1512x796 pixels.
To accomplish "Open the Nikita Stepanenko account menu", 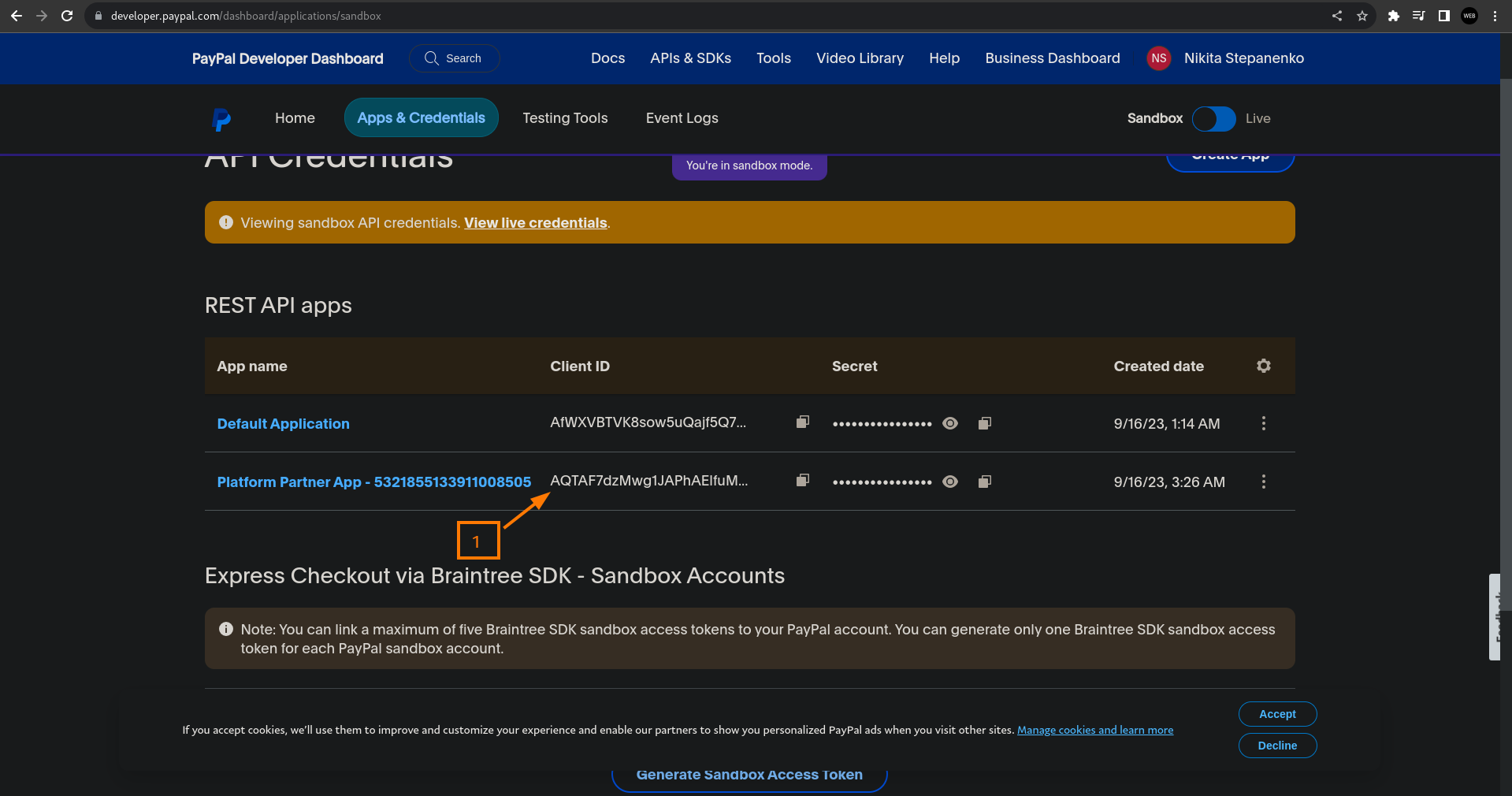I will pyautogui.click(x=1243, y=58).
